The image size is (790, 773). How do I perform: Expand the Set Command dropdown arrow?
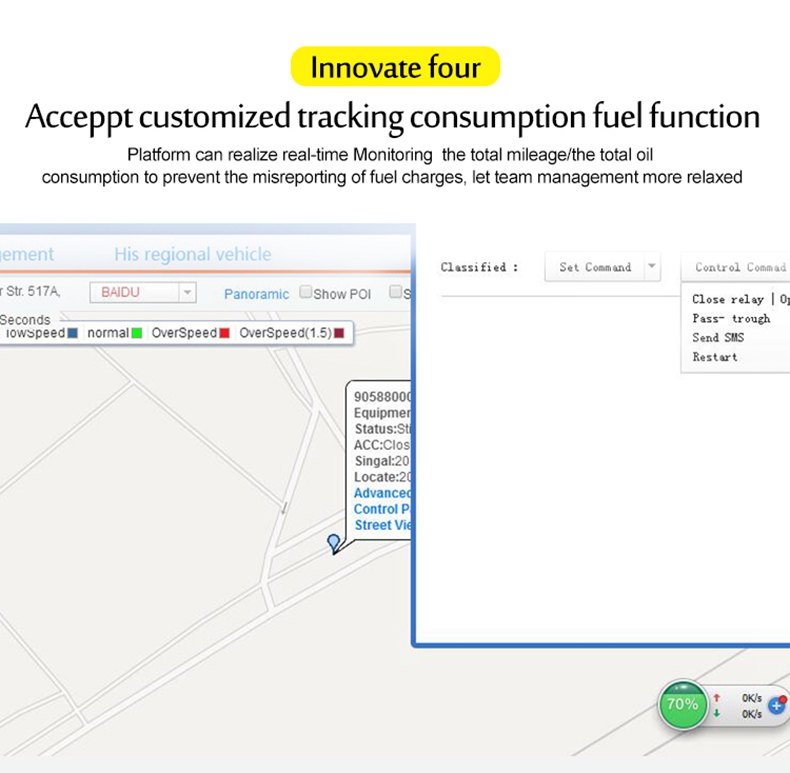click(651, 266)
